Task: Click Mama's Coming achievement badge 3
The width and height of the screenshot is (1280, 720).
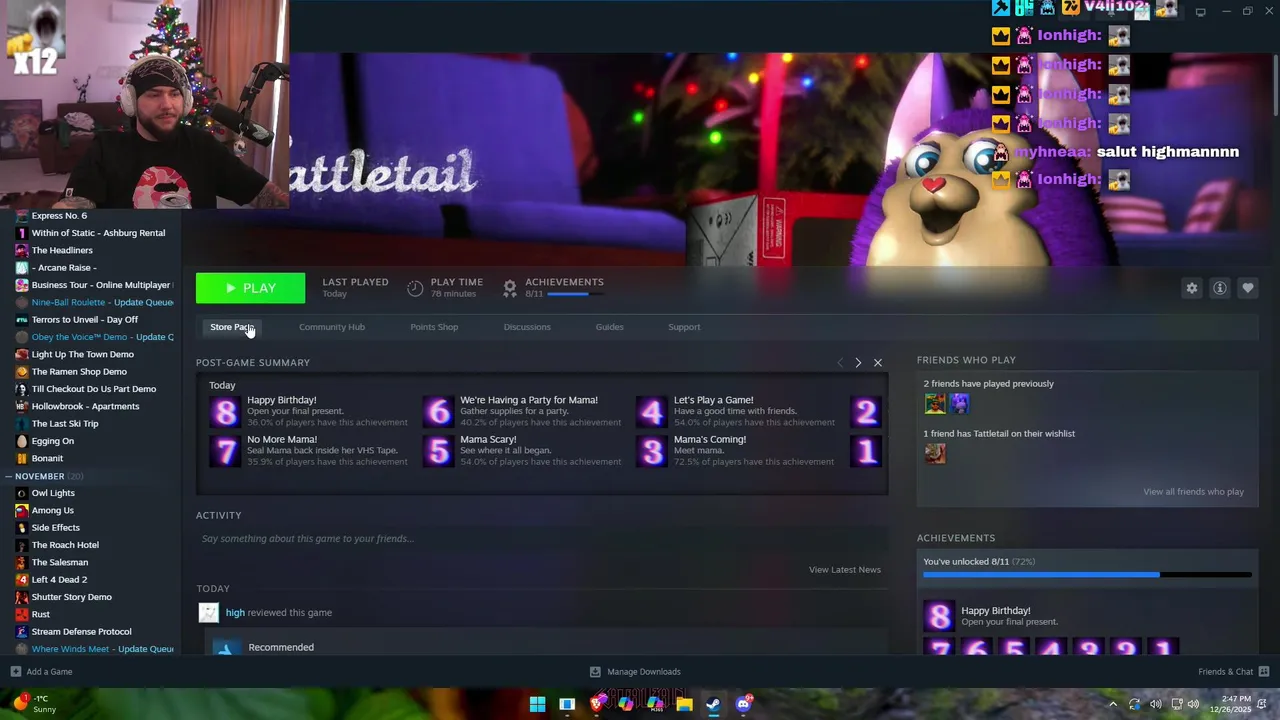Action: pos(652,451)
